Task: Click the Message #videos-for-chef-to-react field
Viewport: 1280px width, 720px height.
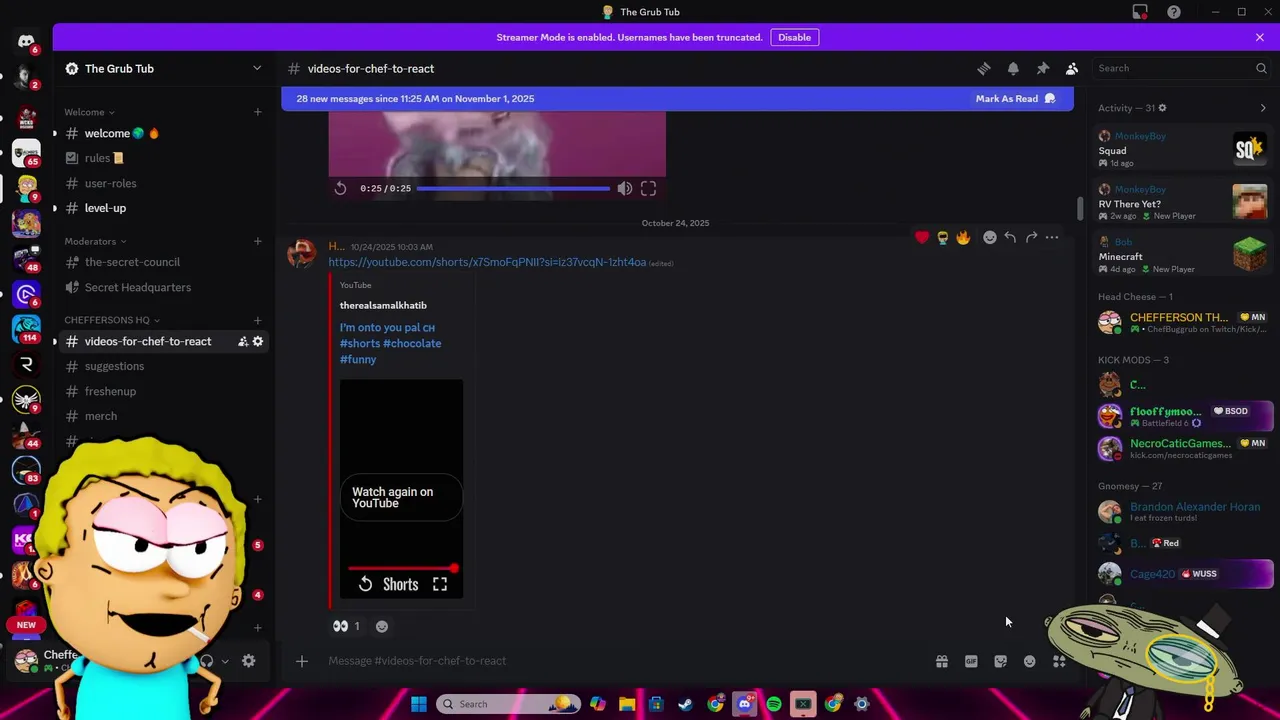Action: click(620, 661)
